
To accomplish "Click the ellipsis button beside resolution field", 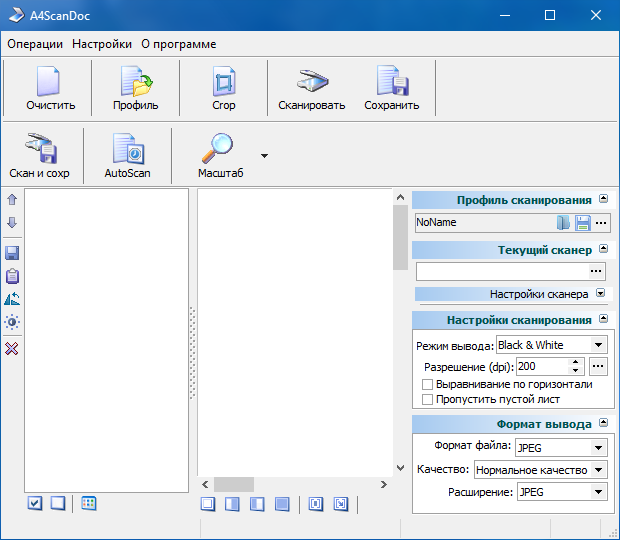I will 599,367.
